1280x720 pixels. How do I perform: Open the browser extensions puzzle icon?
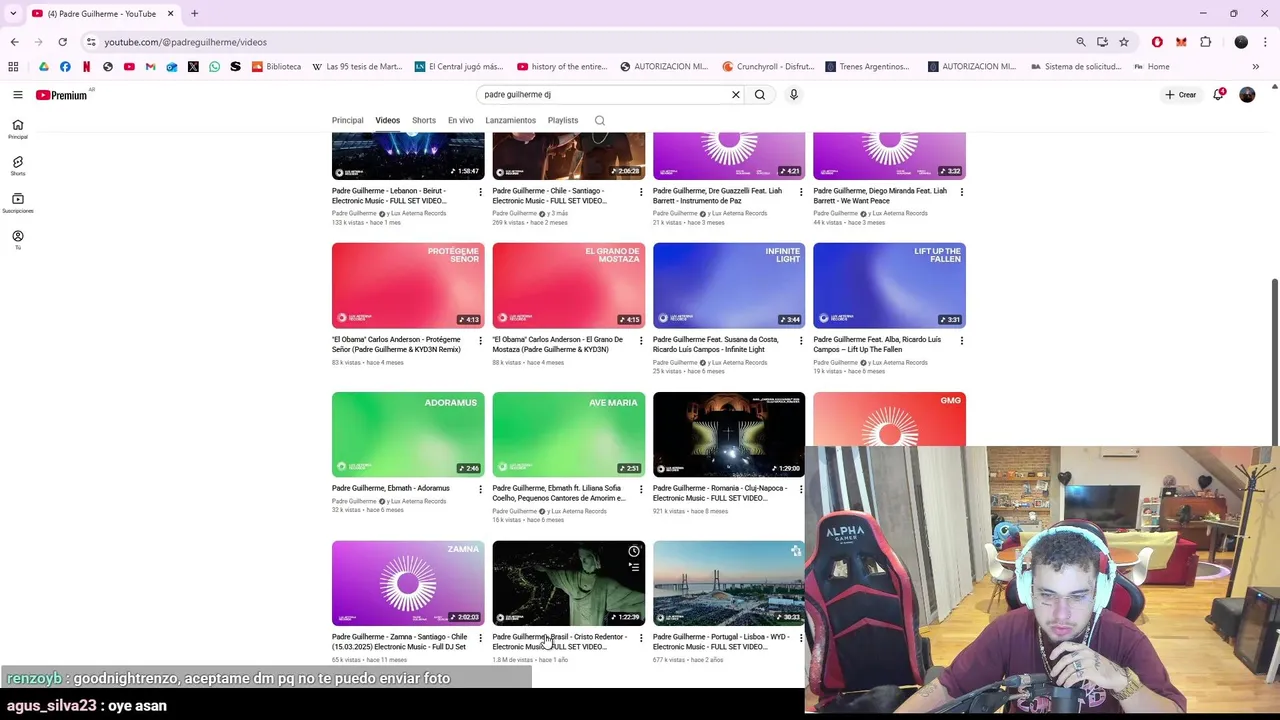pos(1206,42)
